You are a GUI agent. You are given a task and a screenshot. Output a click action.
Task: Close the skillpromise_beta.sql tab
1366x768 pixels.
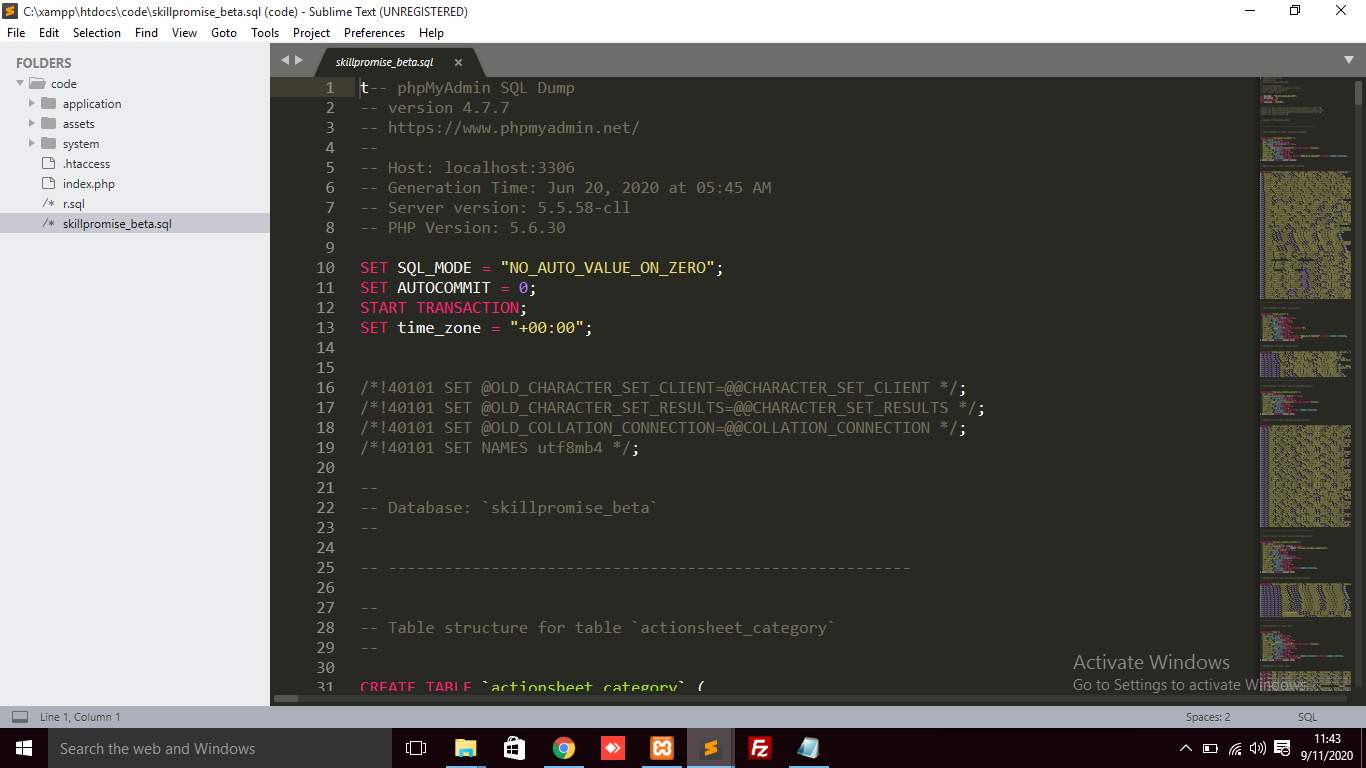[x=458, y=62]
